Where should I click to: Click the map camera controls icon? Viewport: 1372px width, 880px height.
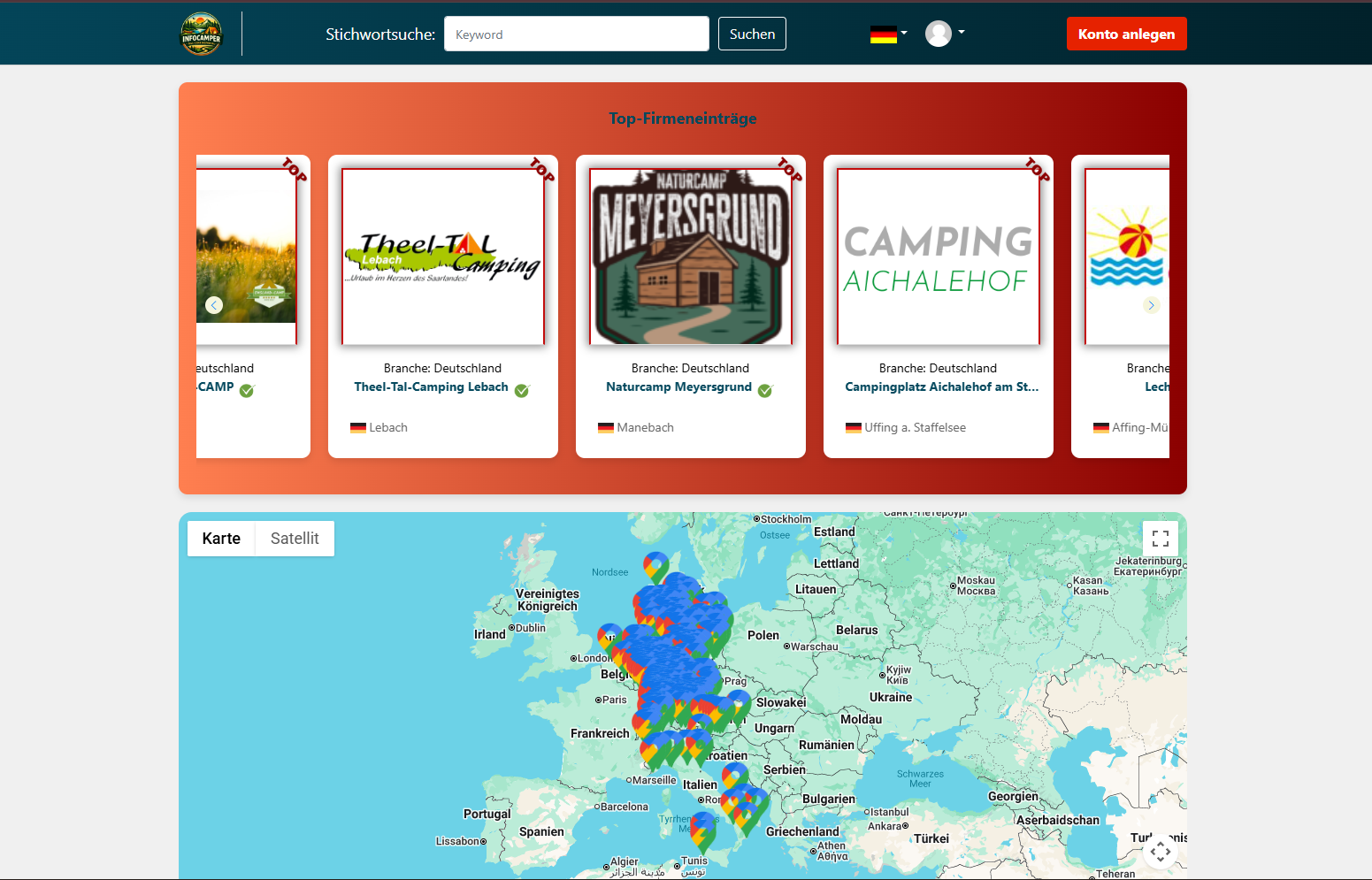click(1161, 852)
